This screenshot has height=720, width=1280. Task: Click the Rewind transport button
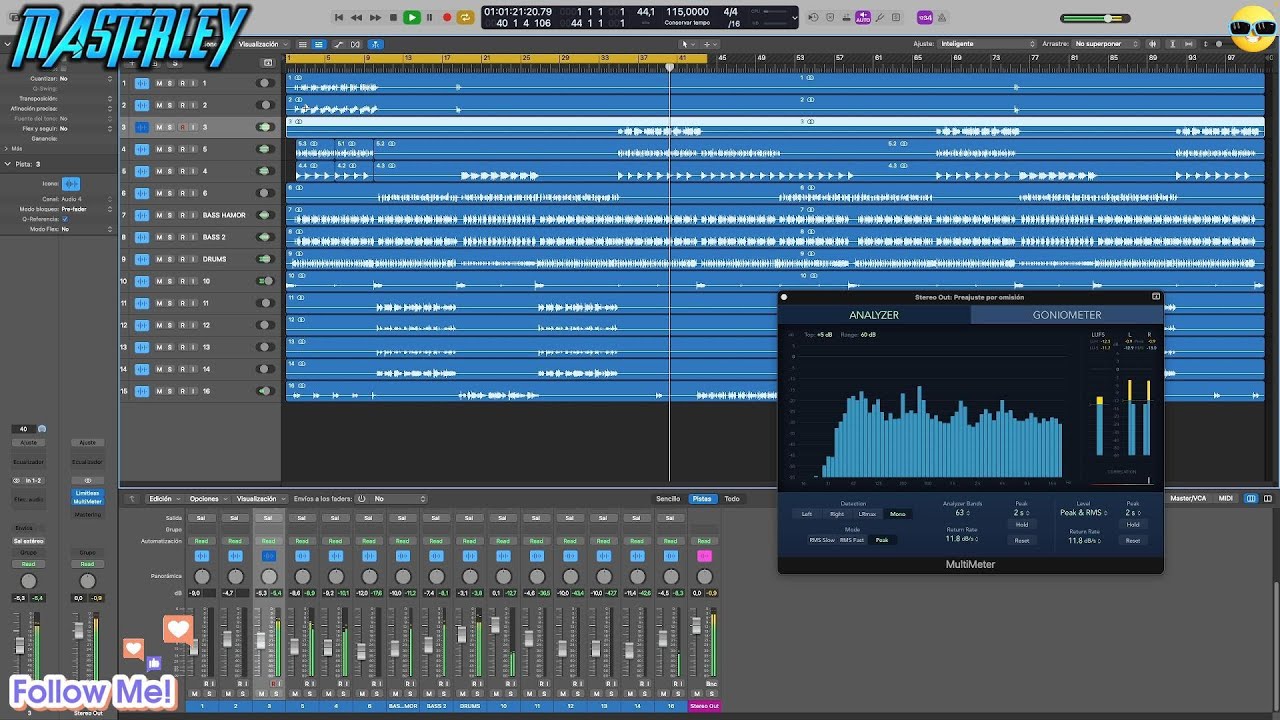pos(357,17)
